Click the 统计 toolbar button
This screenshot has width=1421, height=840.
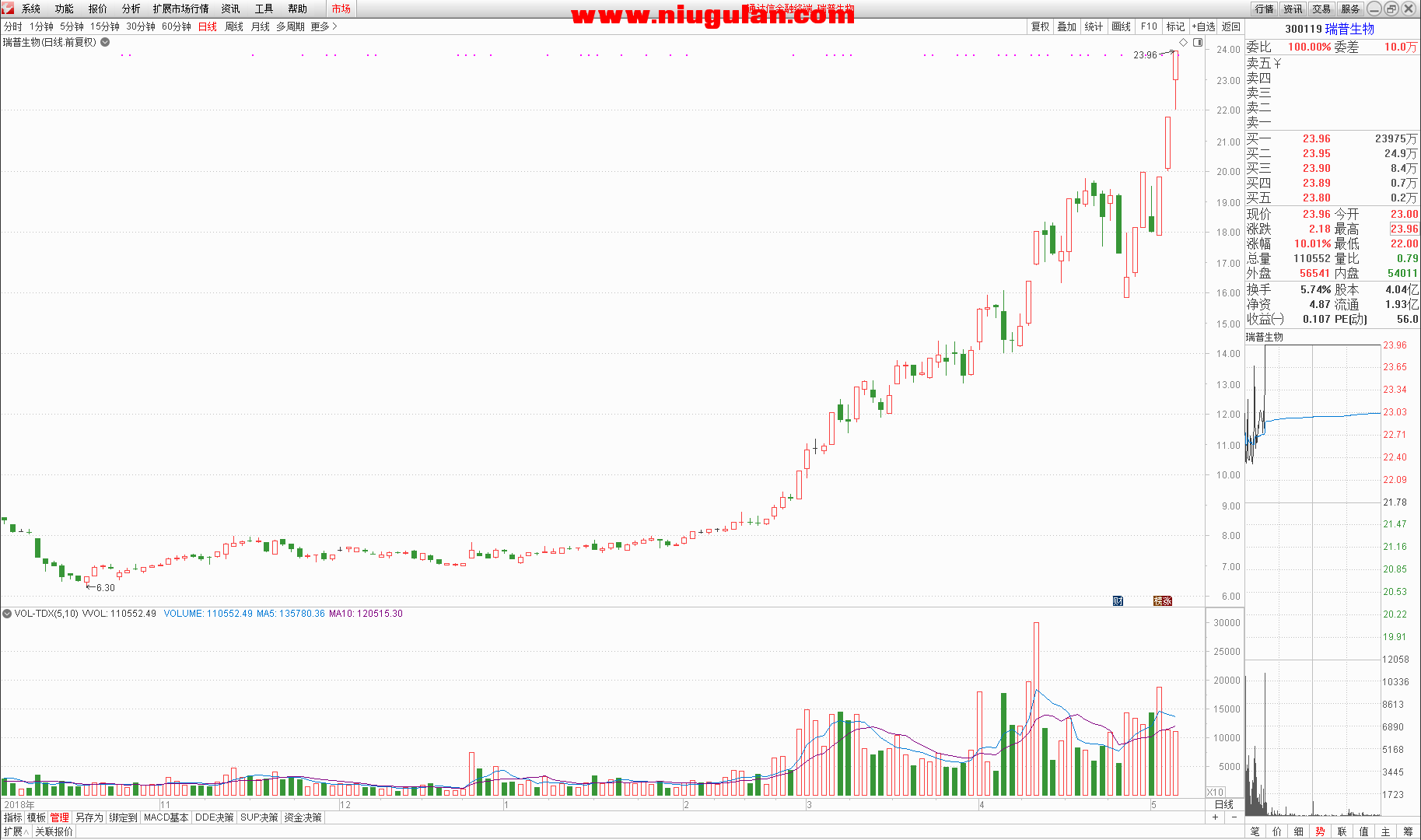click(x=1094, y=26)
